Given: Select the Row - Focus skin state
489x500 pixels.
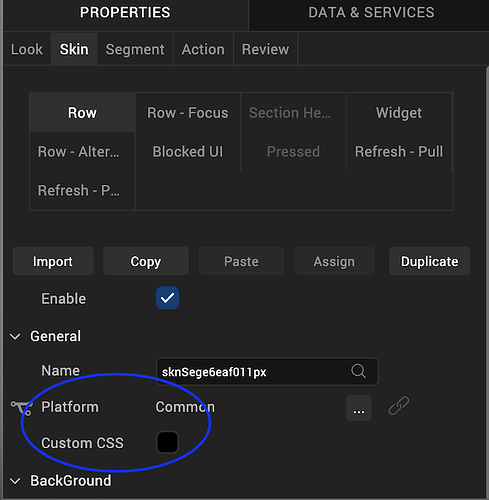Looking at the screenshot, I should click(x=188, y=113).
